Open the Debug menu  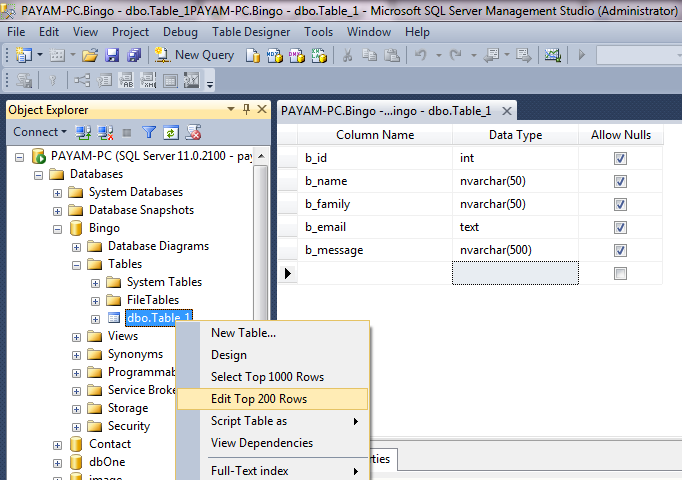180,32
